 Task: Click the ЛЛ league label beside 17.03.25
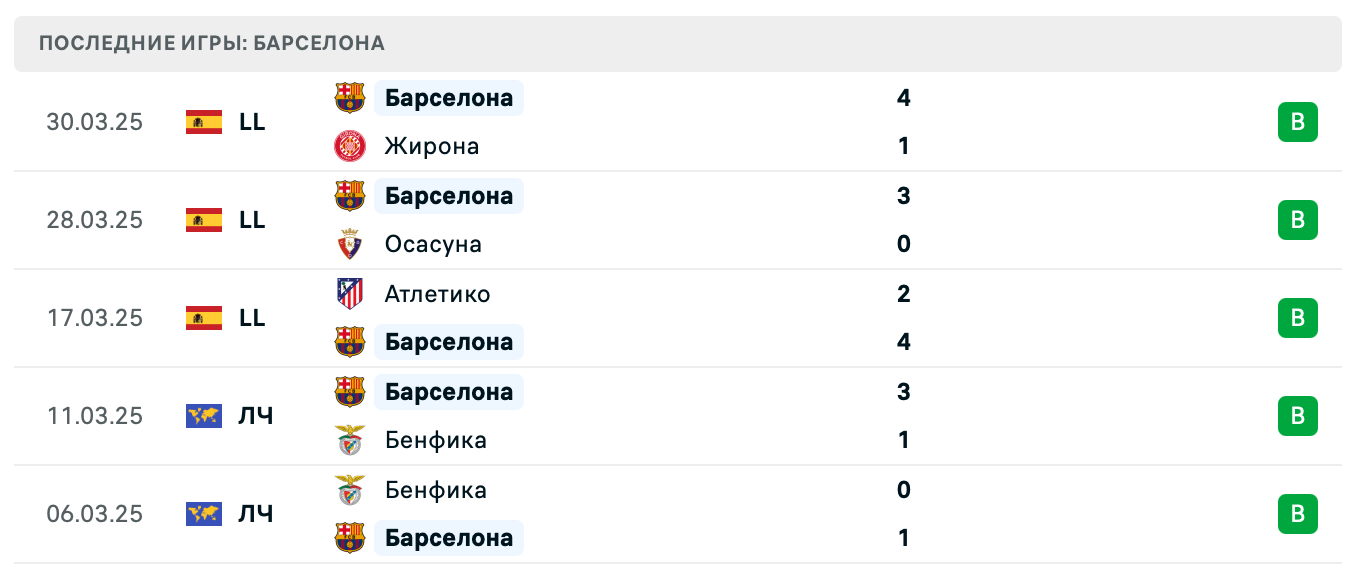pos(253,318)
